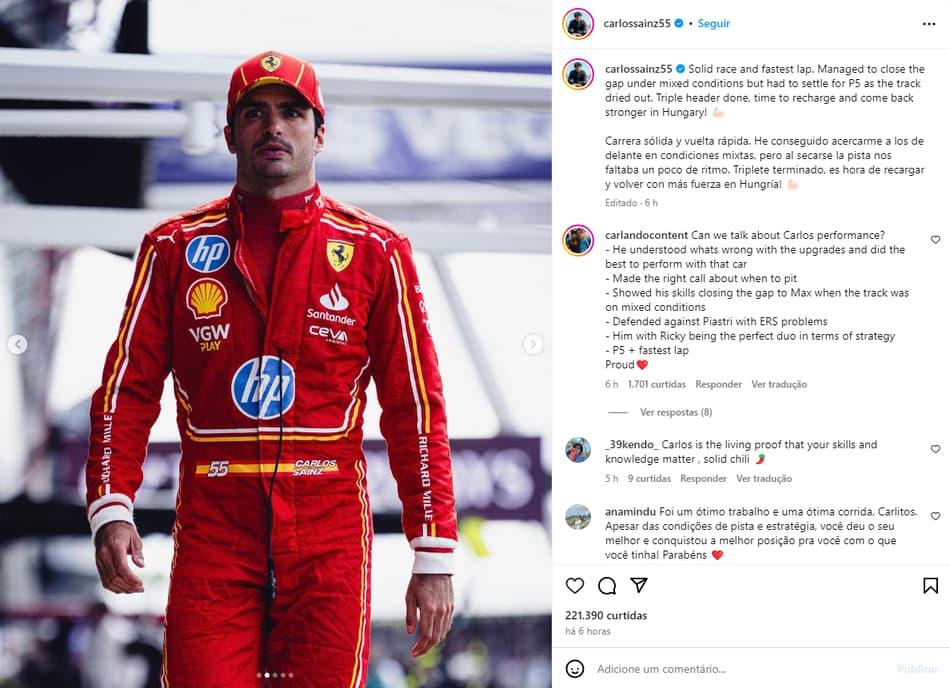
Task: Open carlossainz55 profile picture in header
Action: pos(578,24)
